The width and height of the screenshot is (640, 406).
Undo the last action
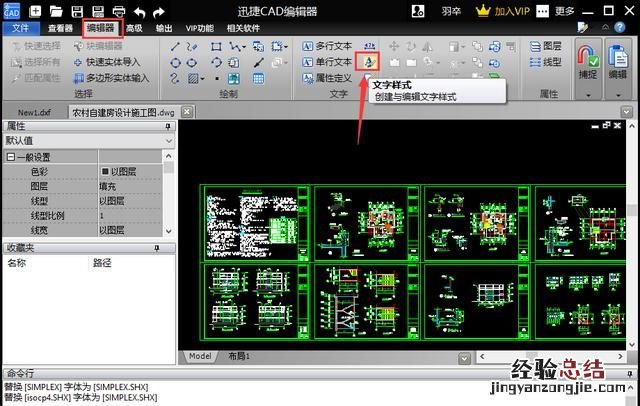[139, 12]
